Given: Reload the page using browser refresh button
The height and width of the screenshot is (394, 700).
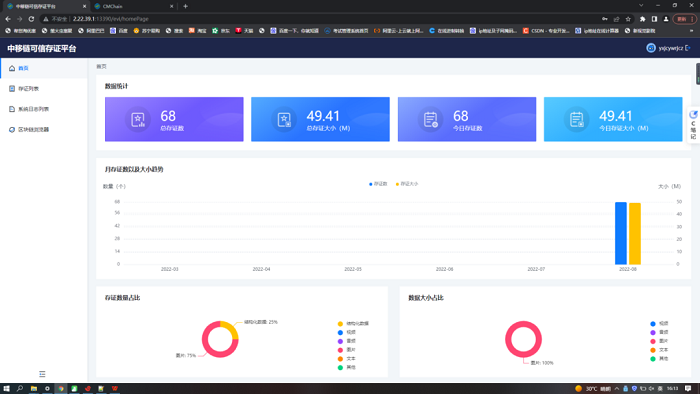Looking at the screenshot, I should (31, 19).
